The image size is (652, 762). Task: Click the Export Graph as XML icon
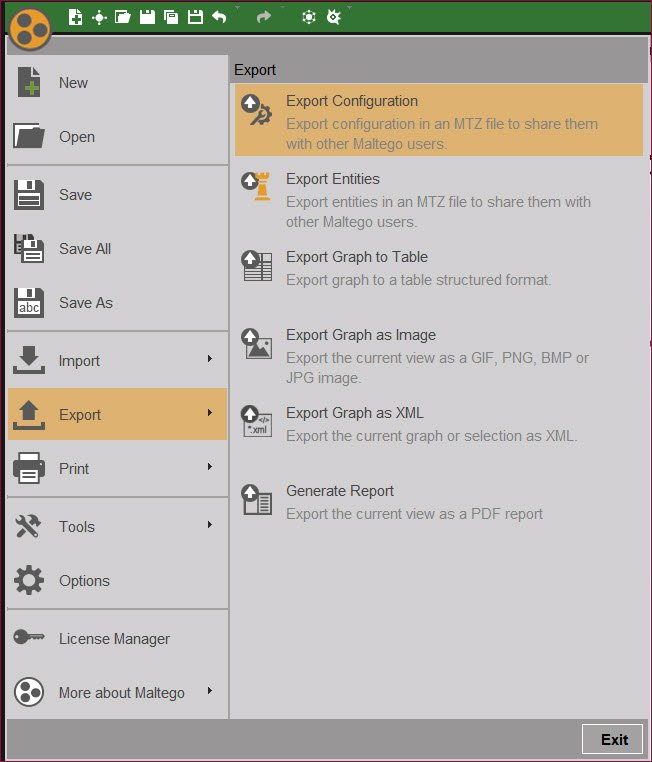pyautogui.click(x=257, y=421)
